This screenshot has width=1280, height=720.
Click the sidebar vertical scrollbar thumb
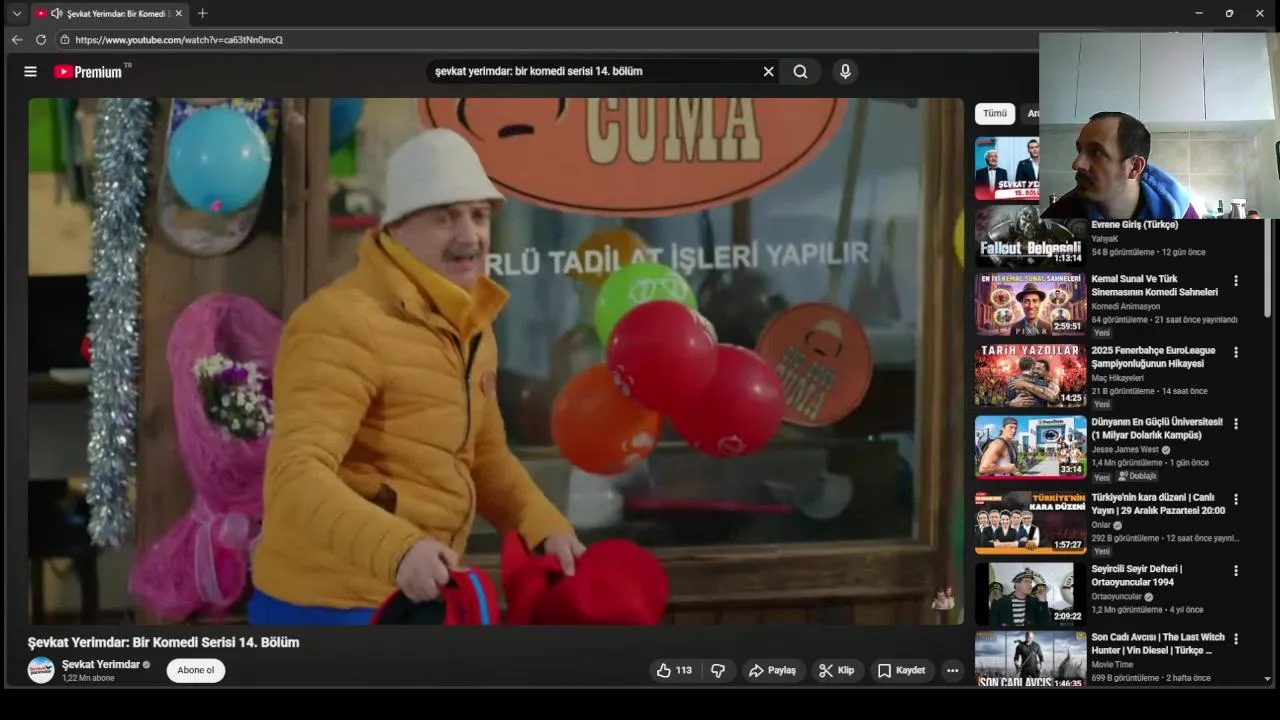click(1268, 268)
